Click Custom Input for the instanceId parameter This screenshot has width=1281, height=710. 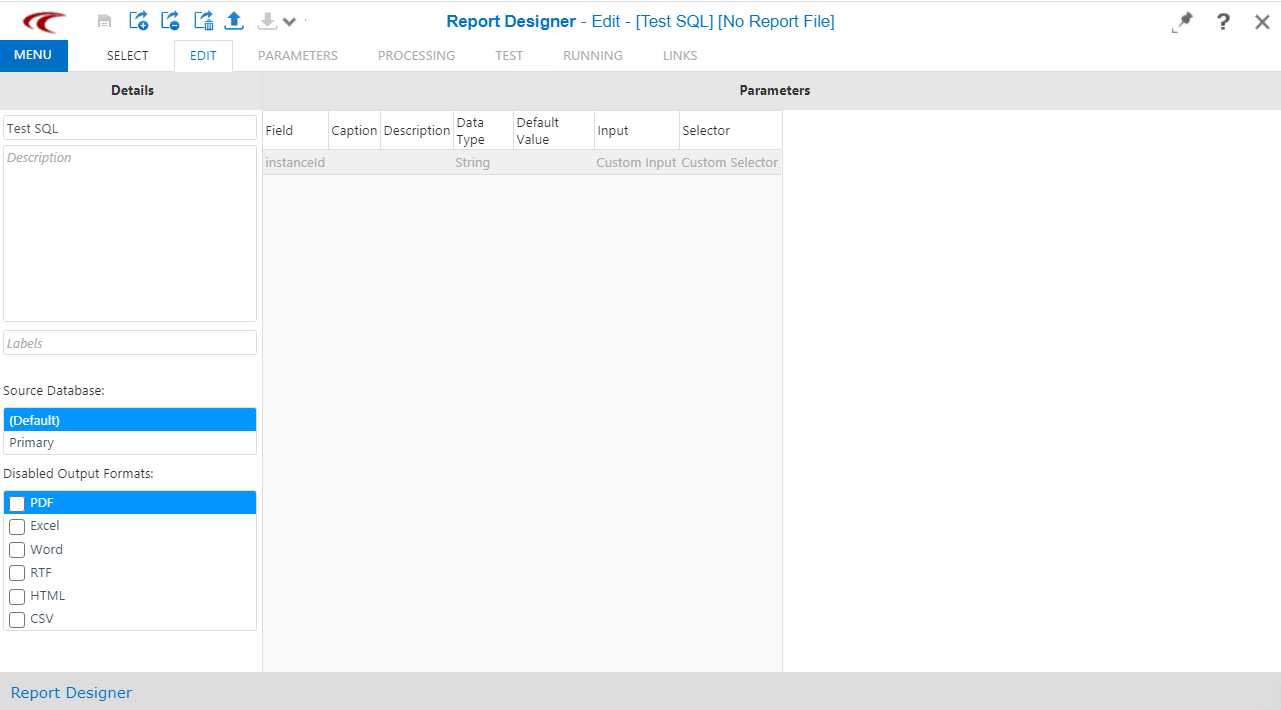636,162
